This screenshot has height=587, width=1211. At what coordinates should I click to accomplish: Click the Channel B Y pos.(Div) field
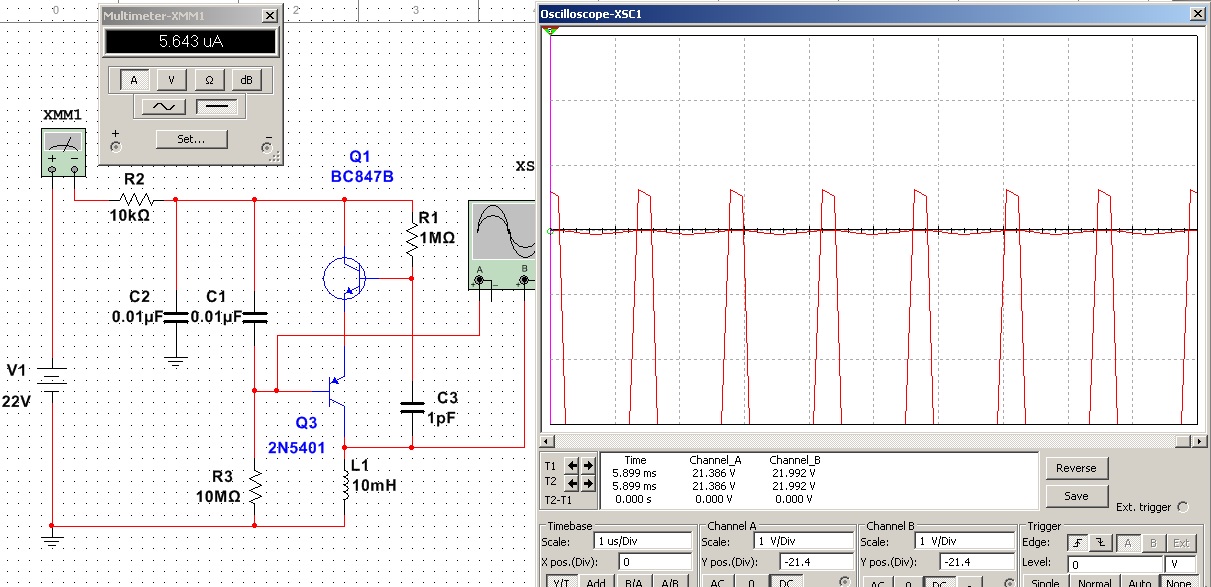click(975, 562)
